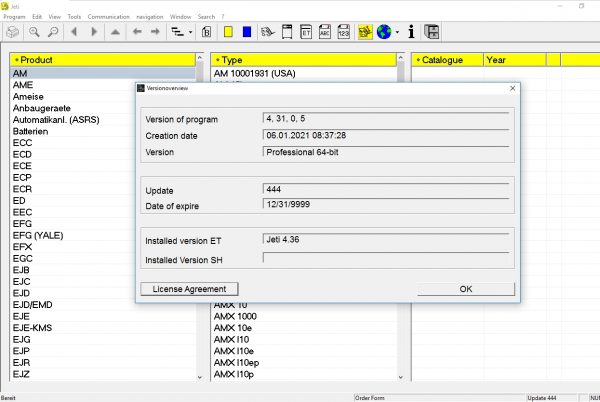Open the Search menu
The height and width of the screenshot is (402, 600).
(206, 17)
